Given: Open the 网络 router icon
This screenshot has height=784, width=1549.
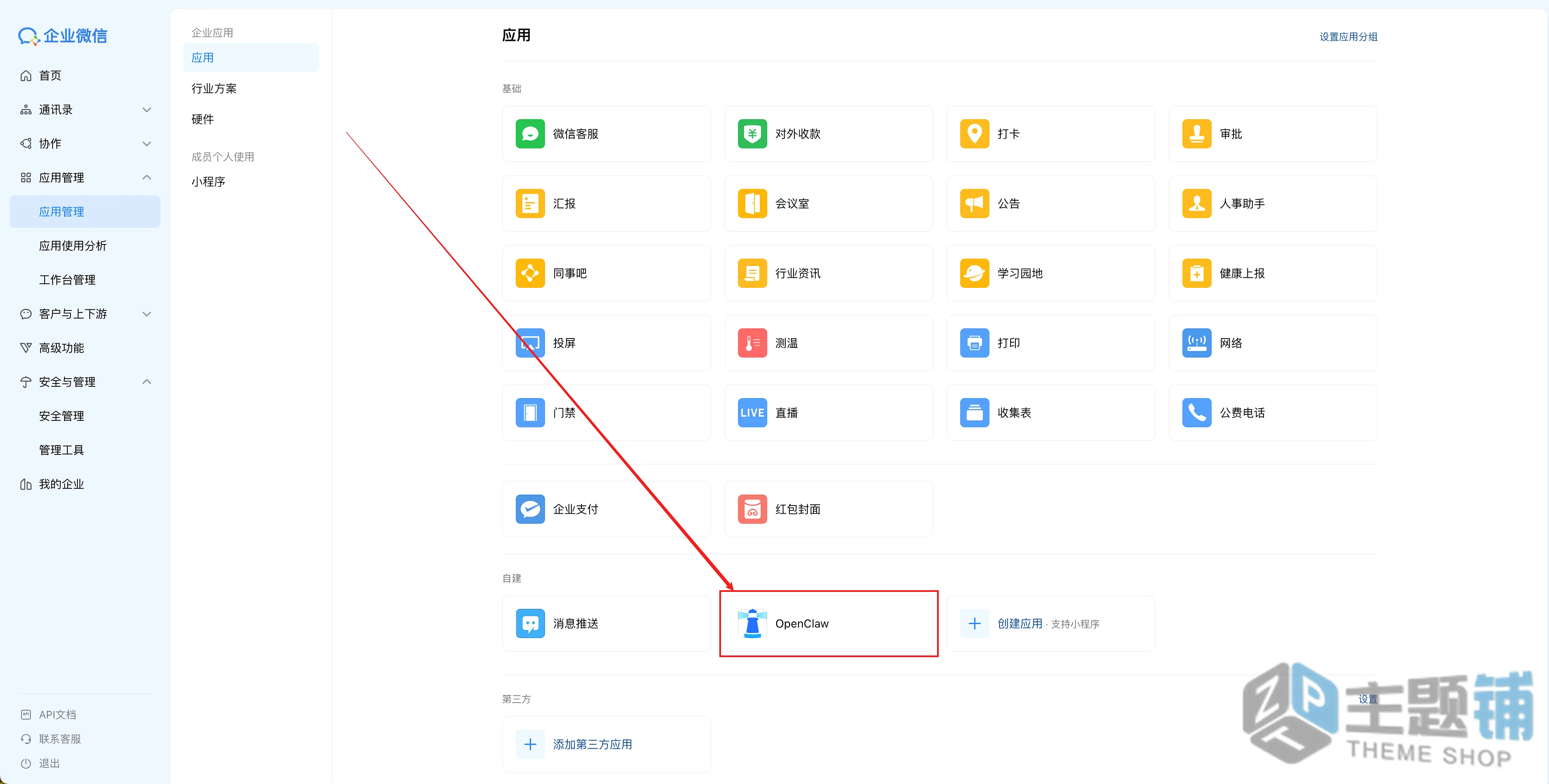Looking at the screenshot, I should [x=1196, y=343].
